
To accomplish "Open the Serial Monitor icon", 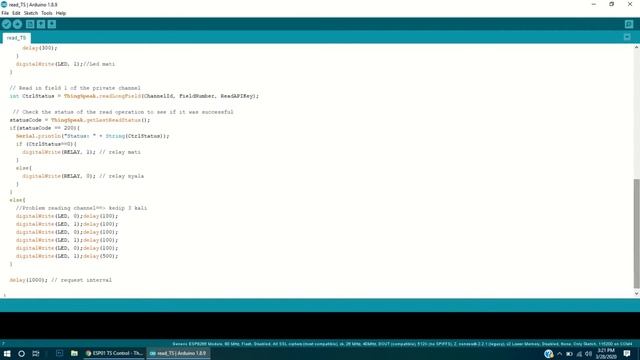I will 629,24.
